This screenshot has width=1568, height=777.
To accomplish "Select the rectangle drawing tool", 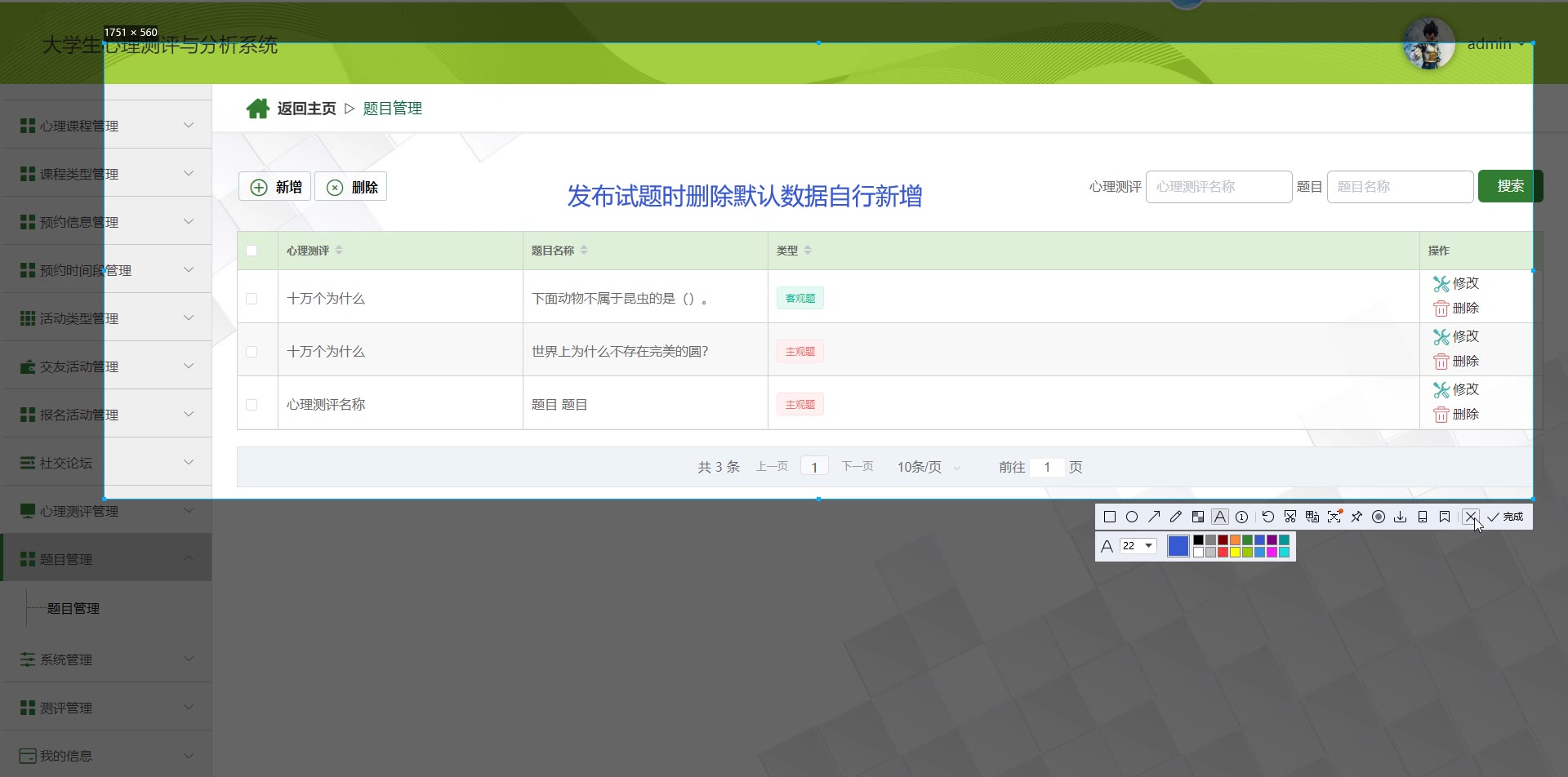I will (x=1109, y=517).
